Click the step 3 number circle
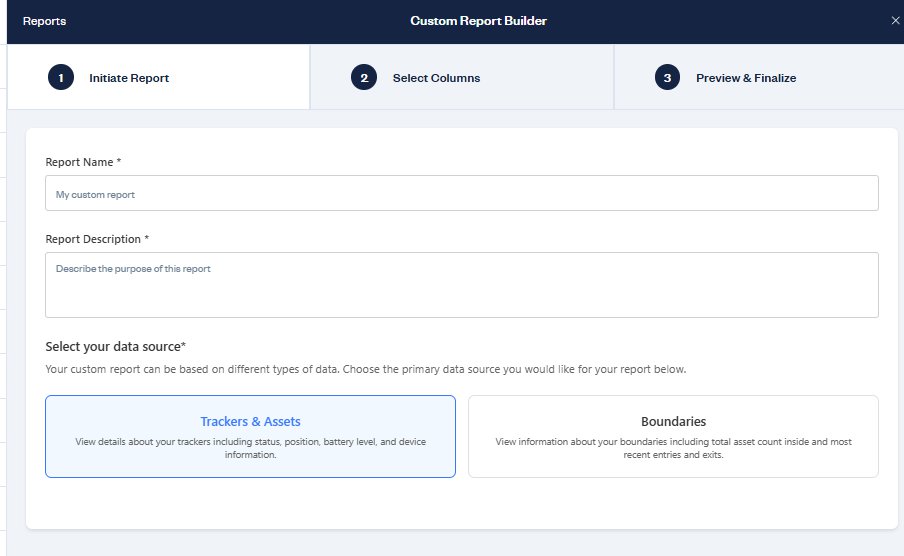This screenshot has height=556, width=904. (667, 78)
